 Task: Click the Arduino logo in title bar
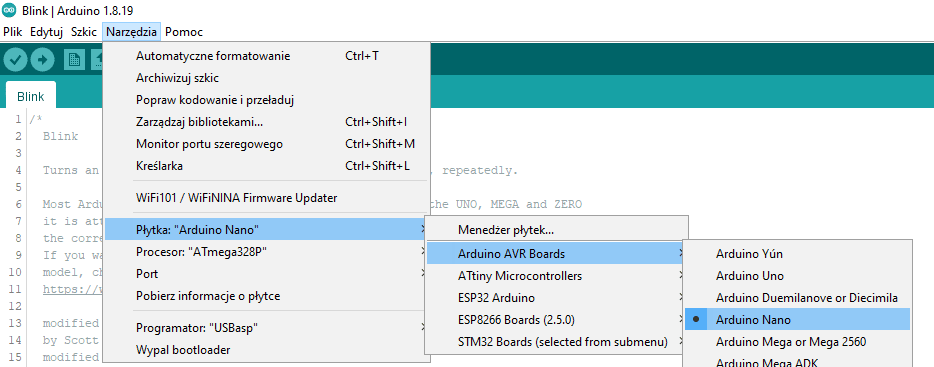pos(10,11)
